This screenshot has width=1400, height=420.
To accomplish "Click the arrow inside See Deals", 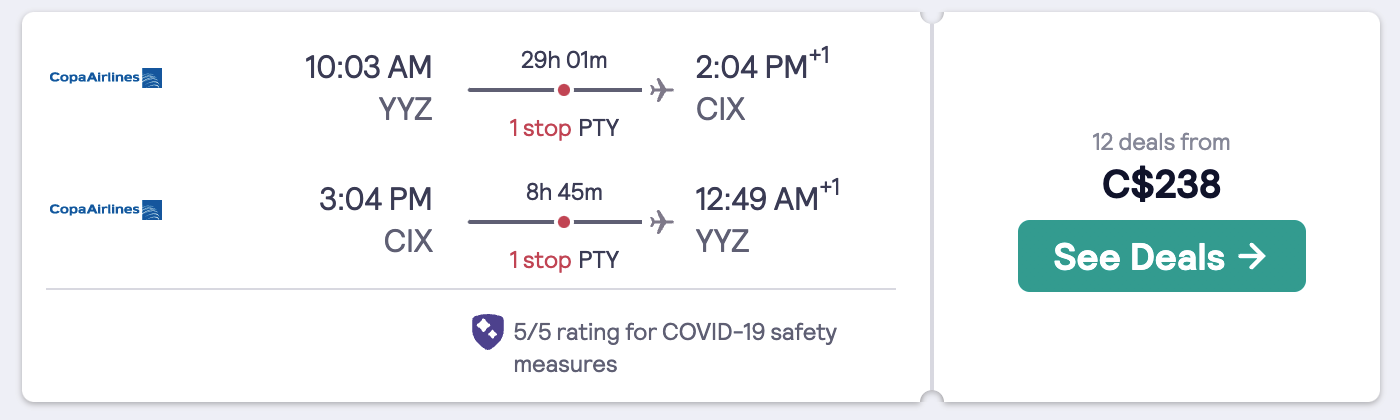I will (1252, 257).
